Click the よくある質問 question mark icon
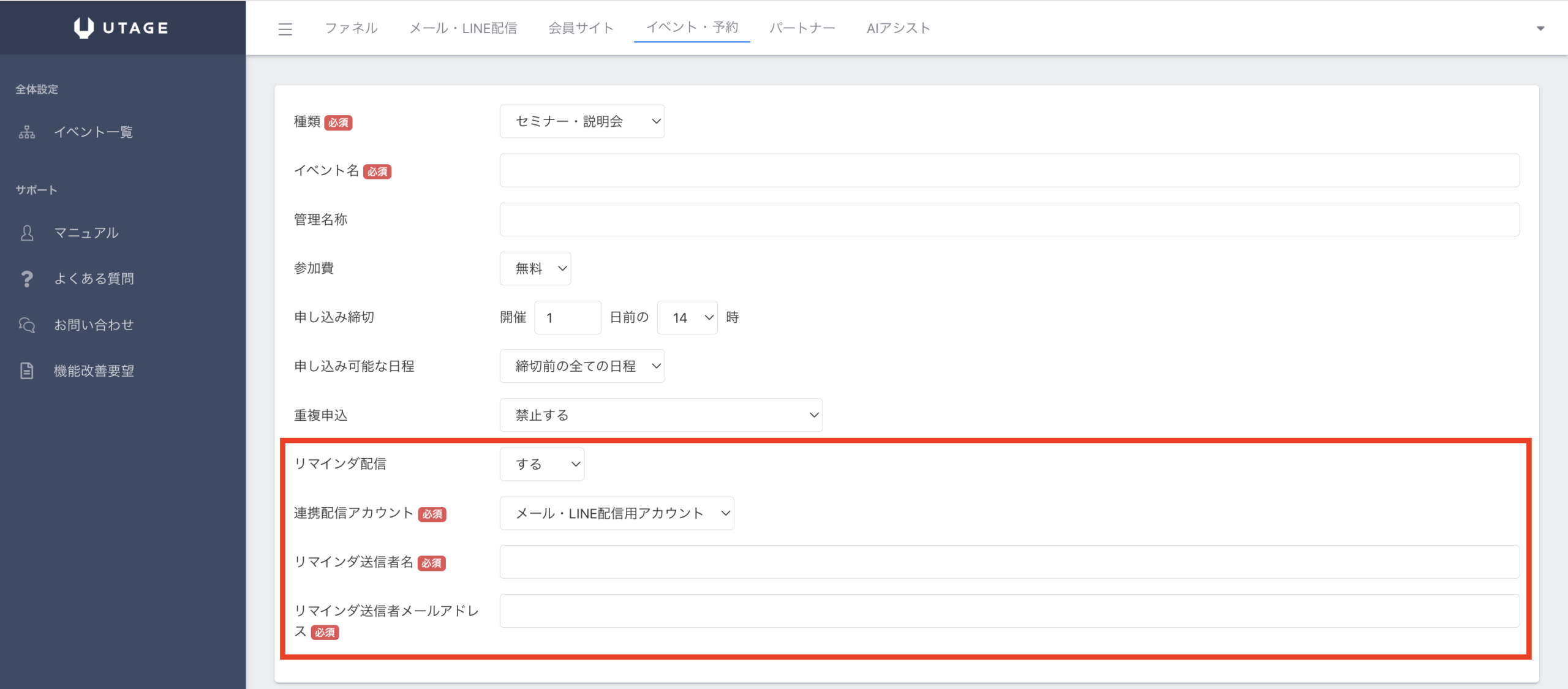This screenshot has height=689, width=1568. tap(27, 279)
